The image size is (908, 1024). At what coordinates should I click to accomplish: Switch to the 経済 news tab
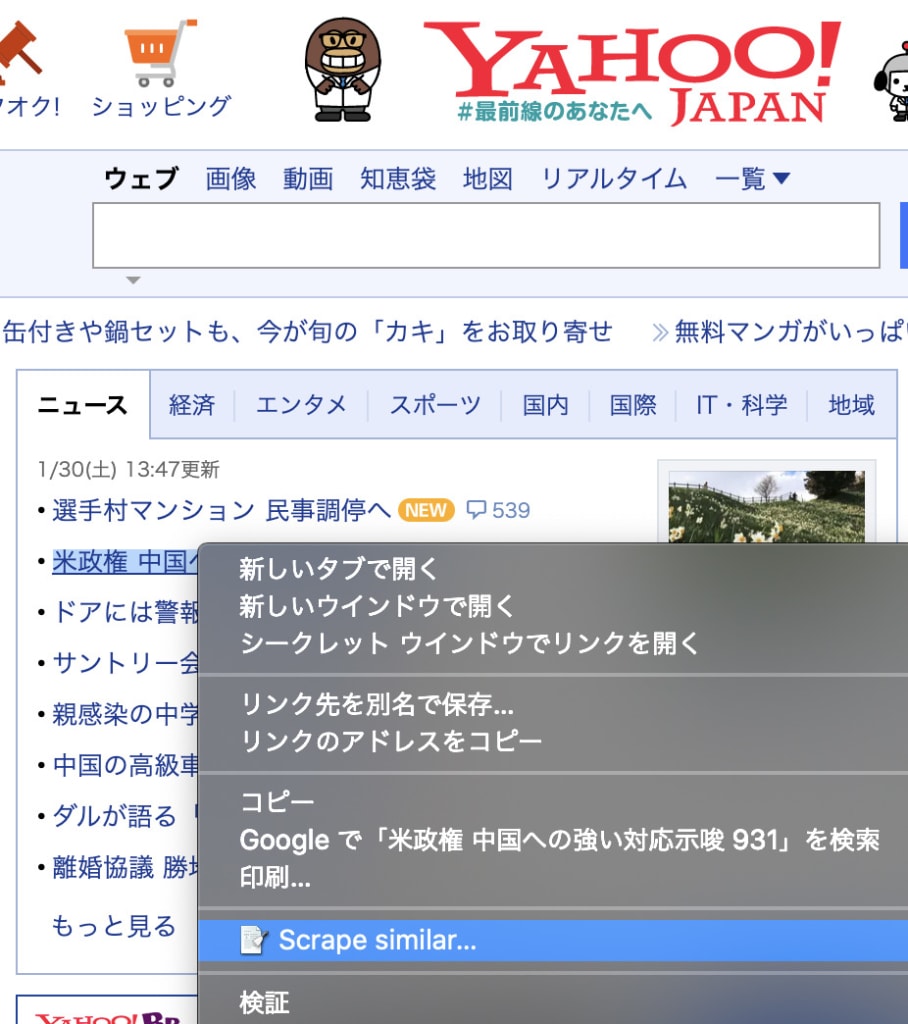pyautogui.click(x=192, y=405)
